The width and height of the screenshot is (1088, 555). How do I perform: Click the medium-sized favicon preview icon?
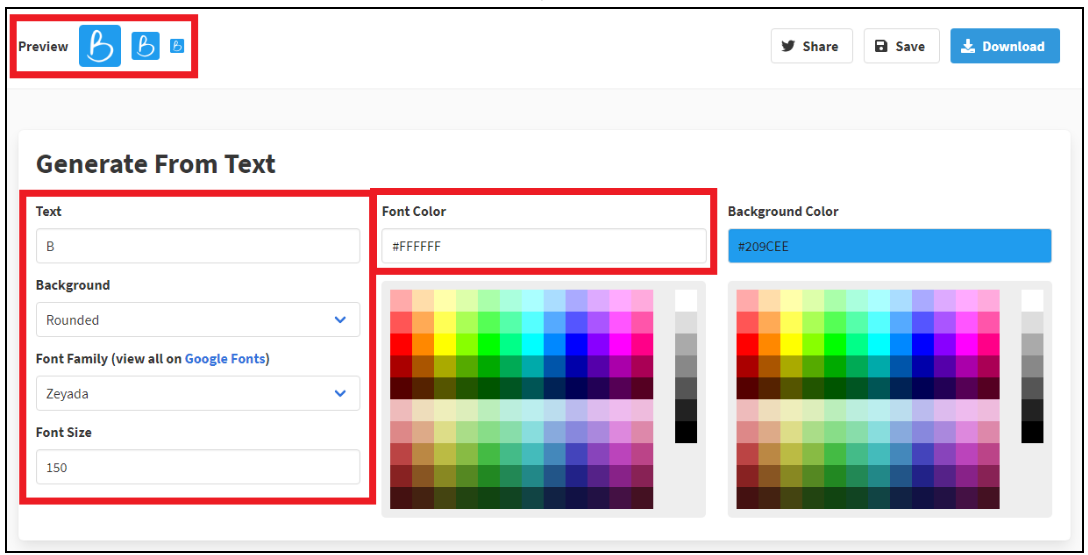(x=146, y=46)
